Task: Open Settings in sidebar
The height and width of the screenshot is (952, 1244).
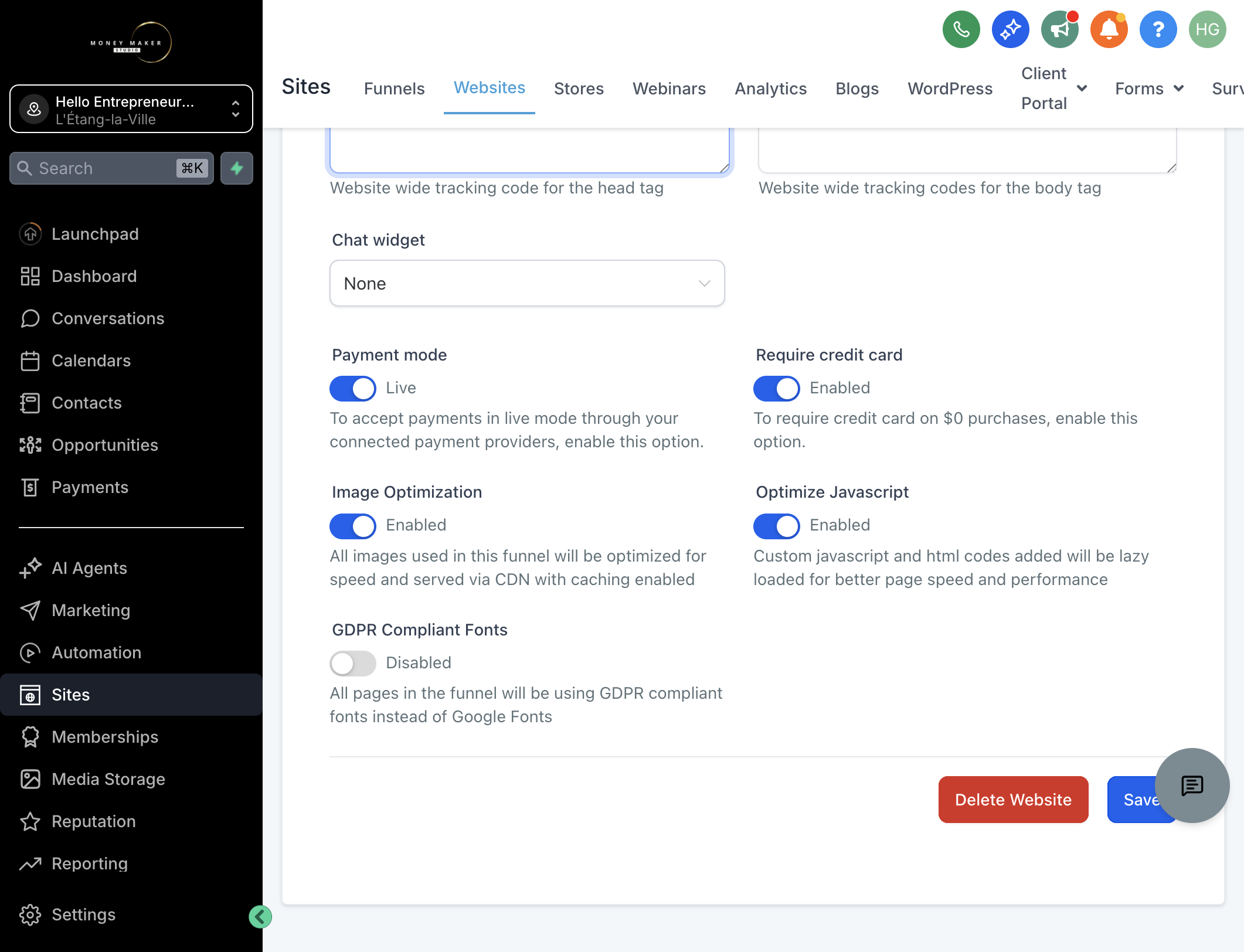Action: click(x=131, y=914)
